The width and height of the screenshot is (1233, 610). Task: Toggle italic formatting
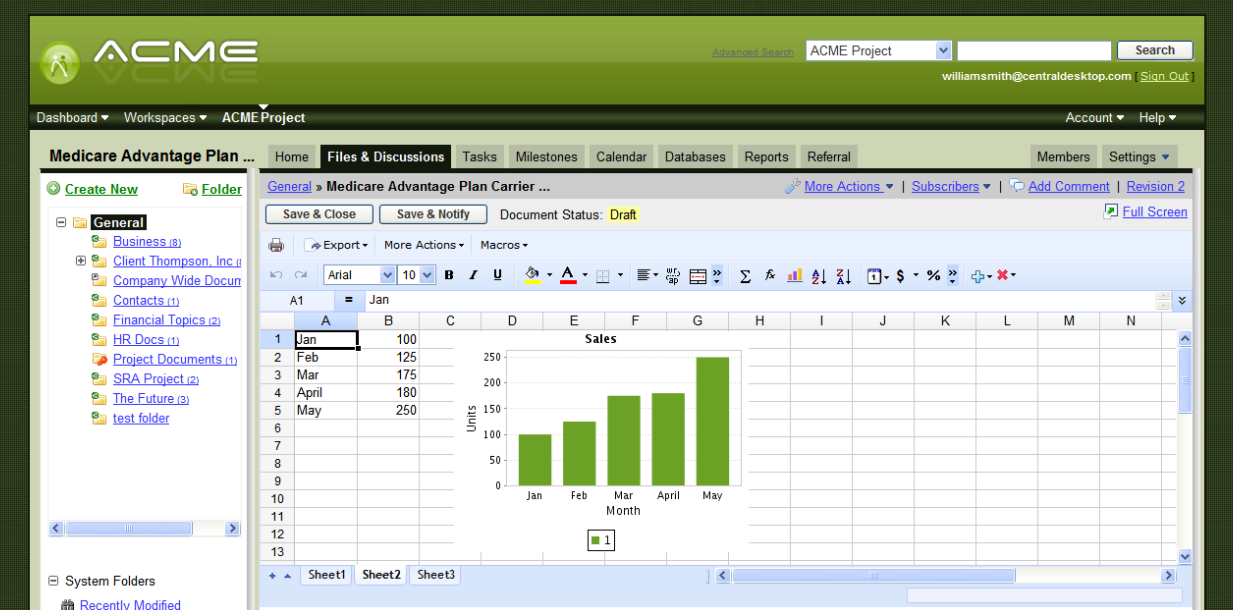click(x=473, y=275)
